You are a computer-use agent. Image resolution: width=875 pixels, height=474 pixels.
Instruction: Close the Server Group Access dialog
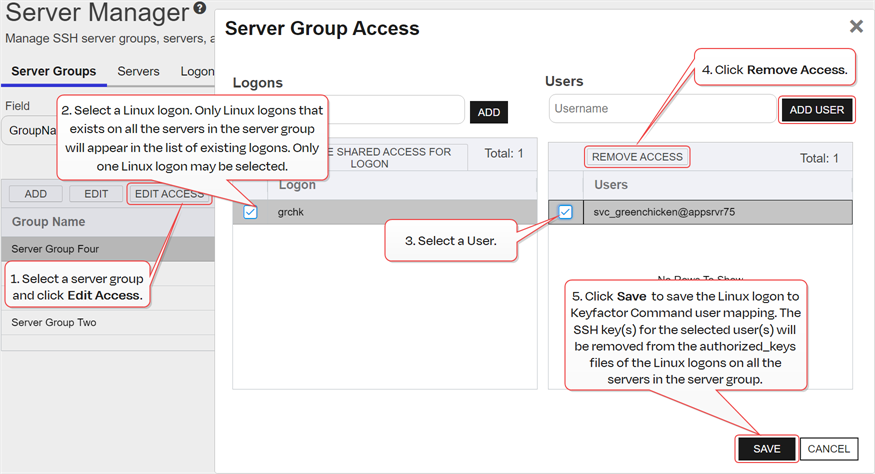click(856, 27)
